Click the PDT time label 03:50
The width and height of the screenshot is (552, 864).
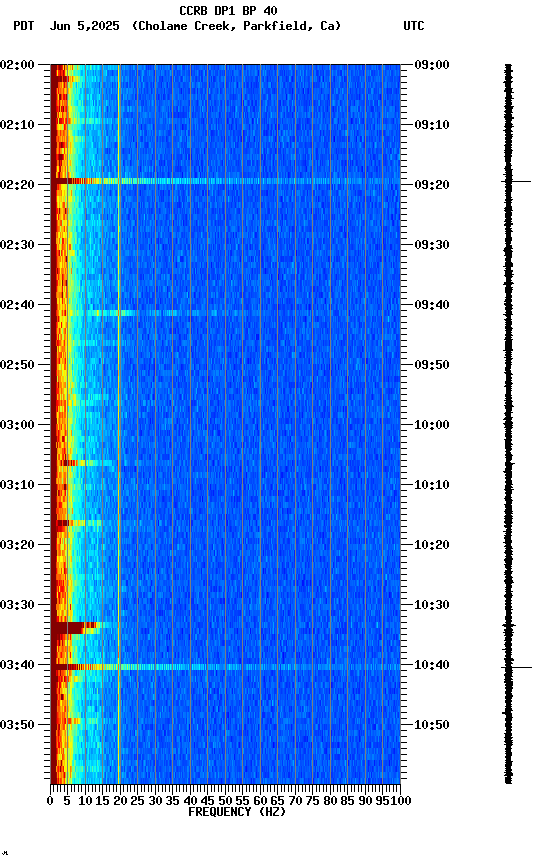tap(17, 725)
